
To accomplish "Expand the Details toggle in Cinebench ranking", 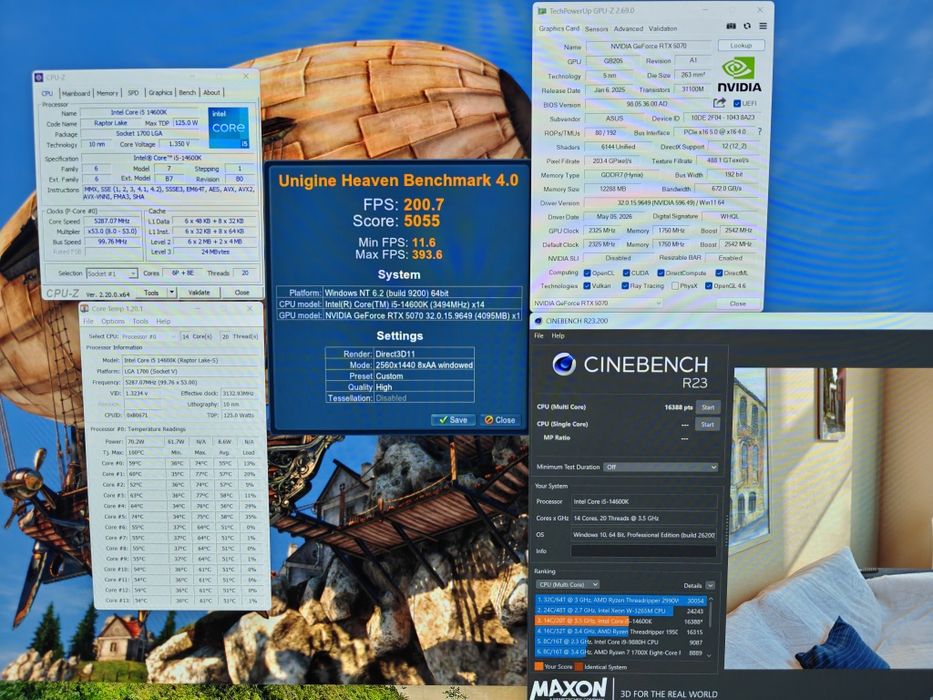I will [x=710, y=586].
